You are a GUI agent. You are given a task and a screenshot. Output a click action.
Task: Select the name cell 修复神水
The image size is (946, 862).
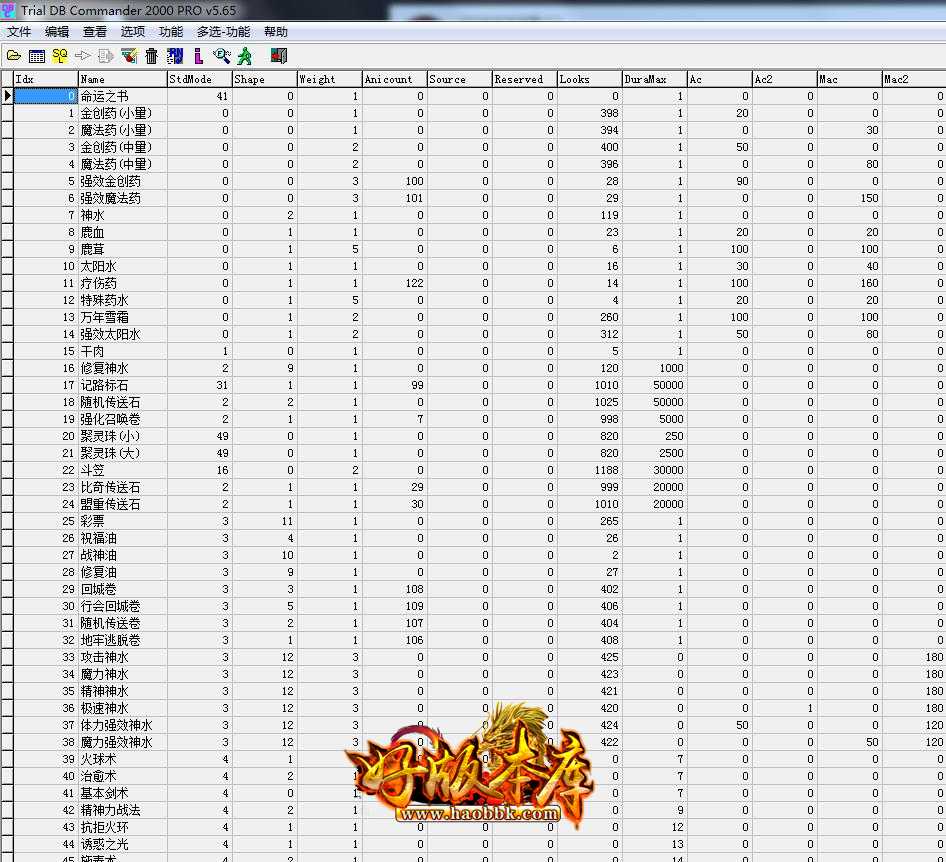122,368
